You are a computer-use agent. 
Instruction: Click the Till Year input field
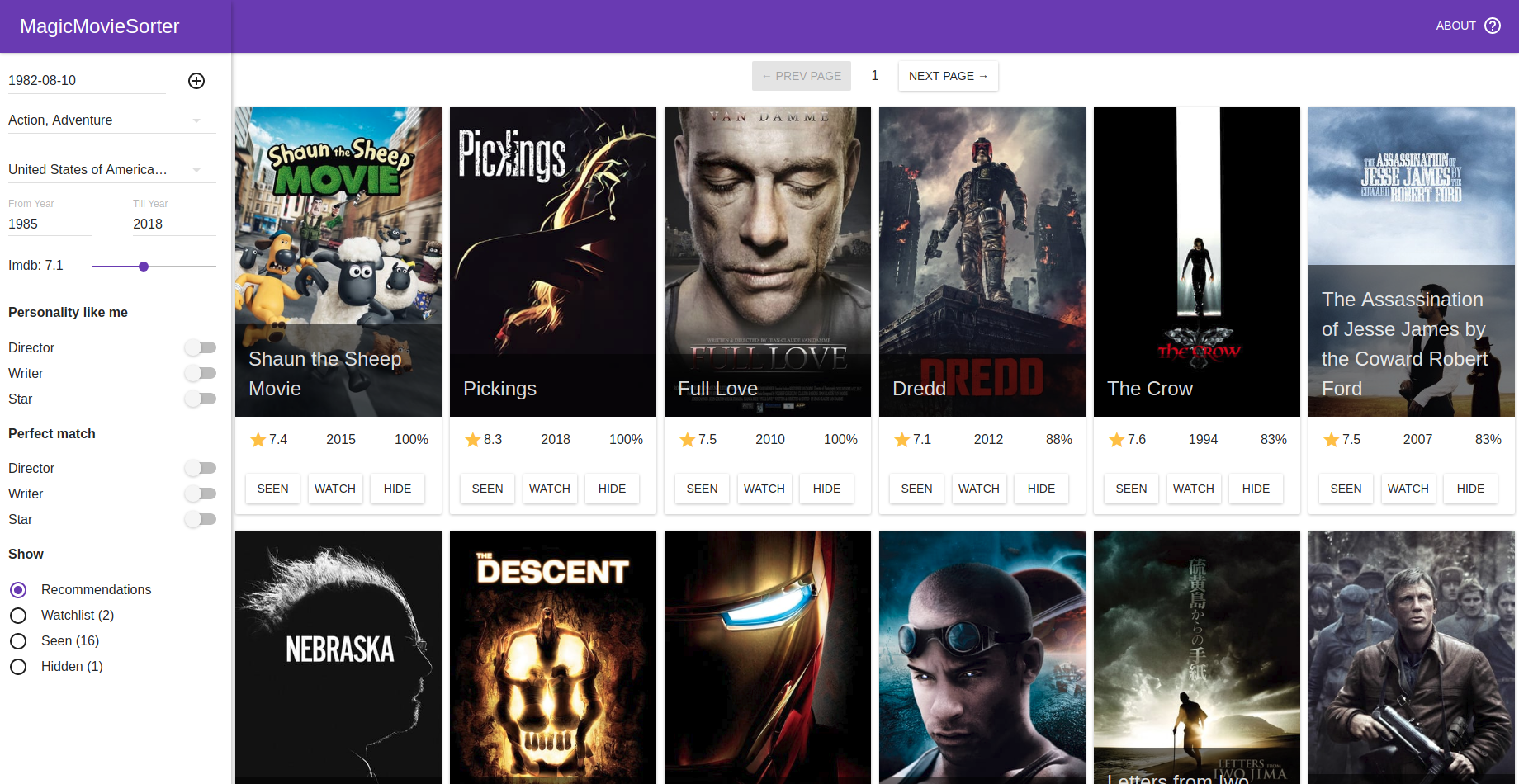(x=174, y=224)
